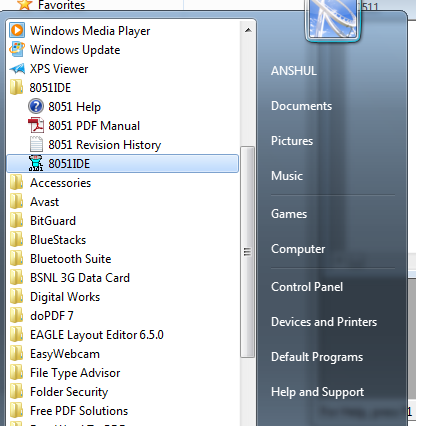Click the File Type Advisor folder icon

tap(16, 372)
